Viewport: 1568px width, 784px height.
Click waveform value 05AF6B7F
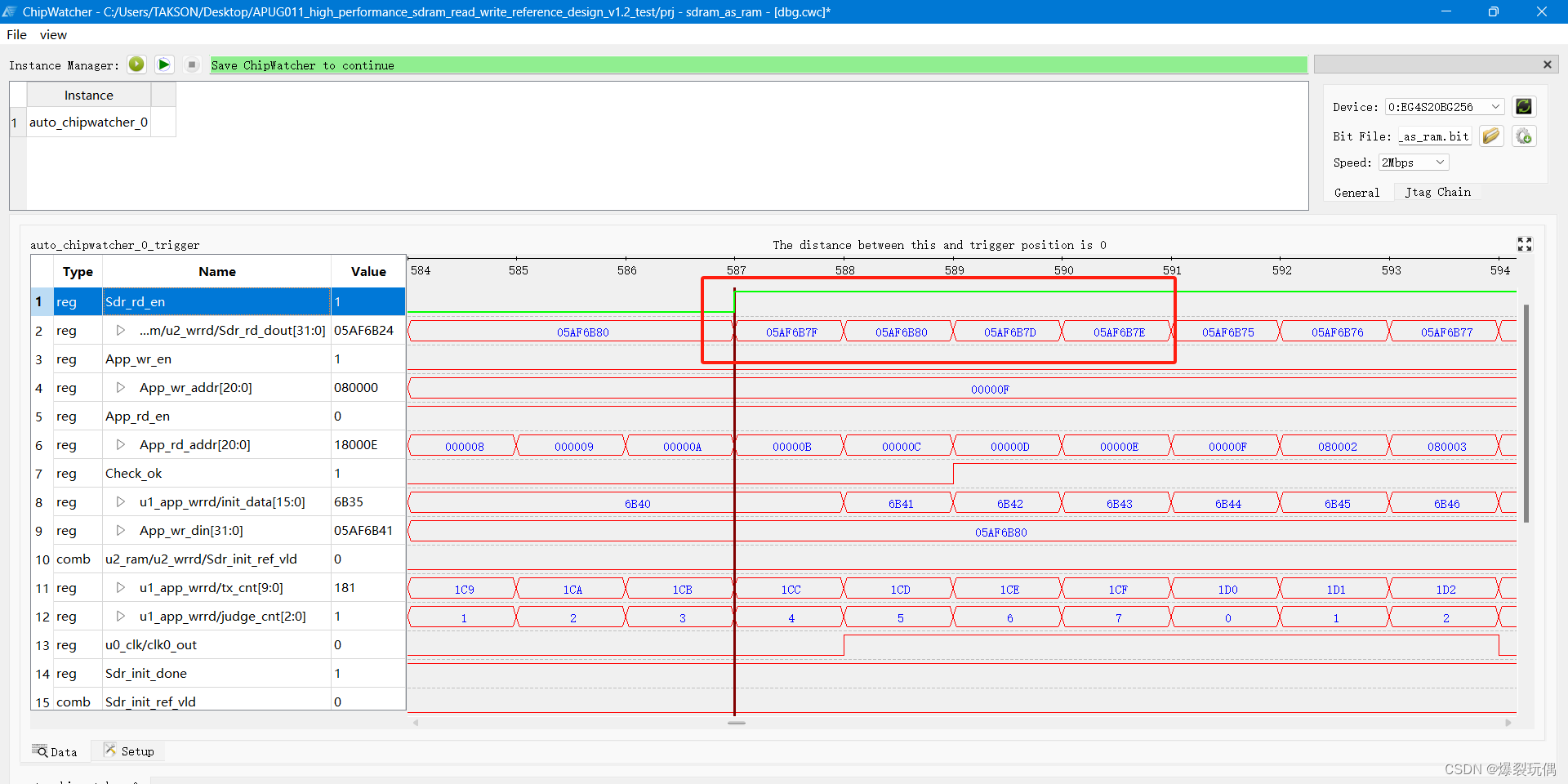791,332
